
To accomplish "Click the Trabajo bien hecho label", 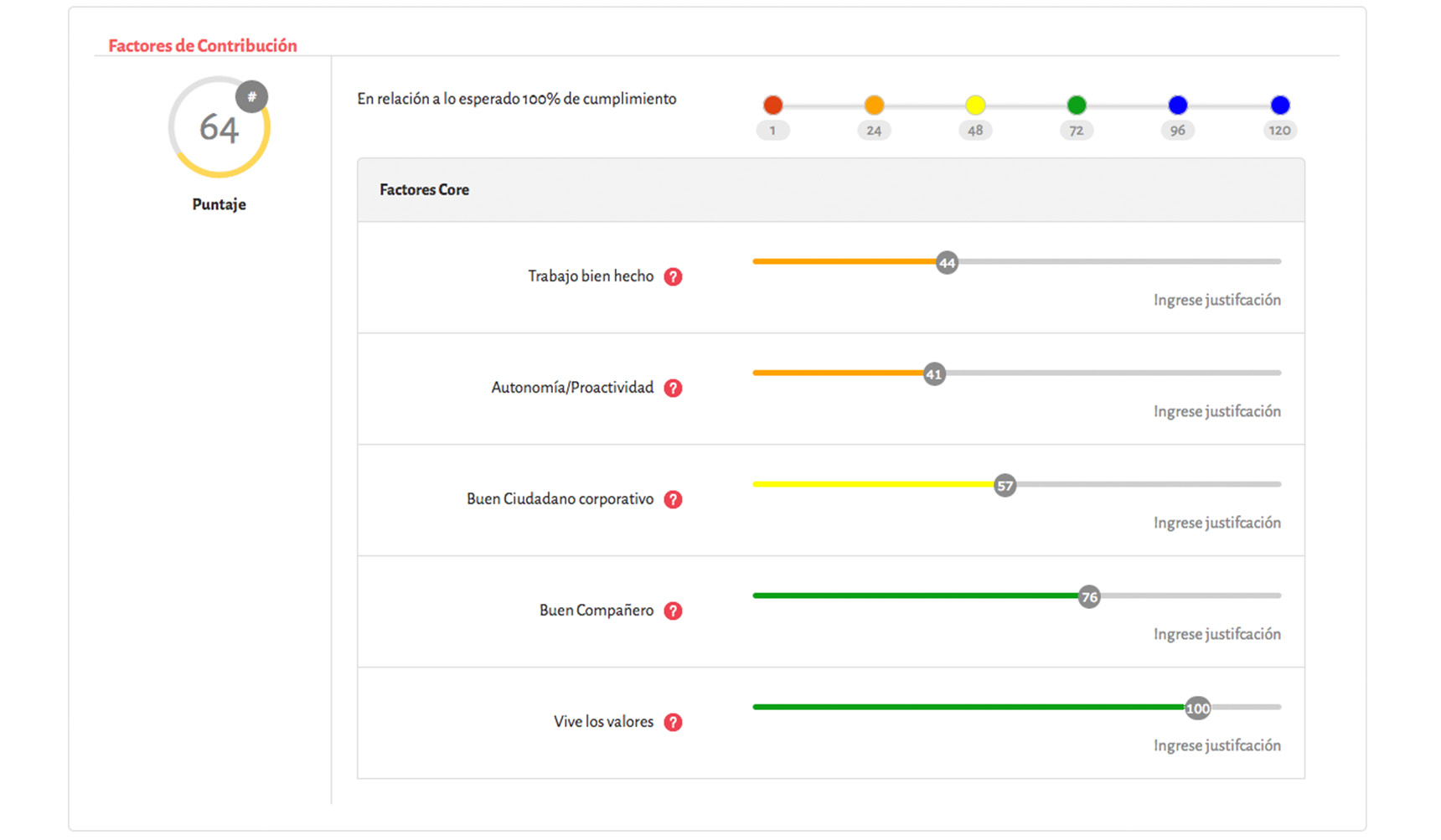I will click(x=591, y=276).
